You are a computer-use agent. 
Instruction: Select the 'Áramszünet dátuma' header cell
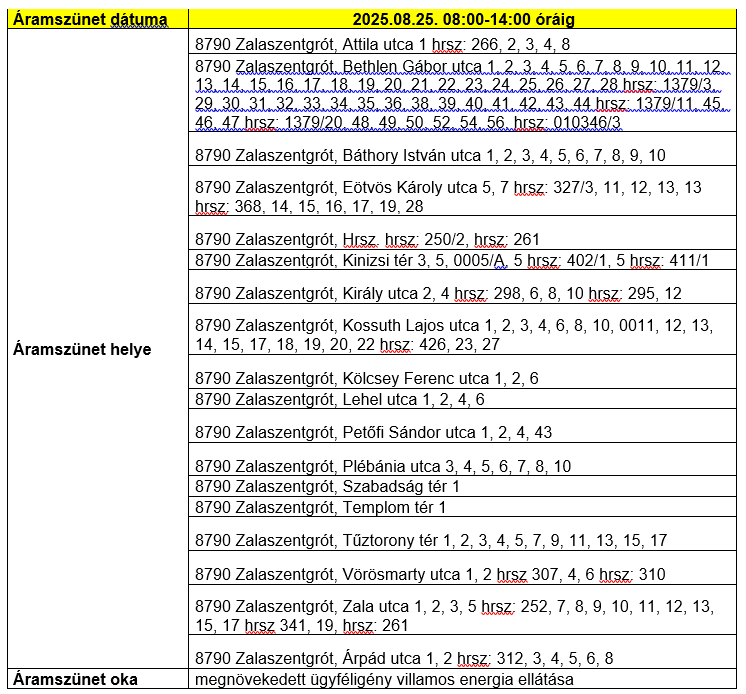click(x=98, y=19)
